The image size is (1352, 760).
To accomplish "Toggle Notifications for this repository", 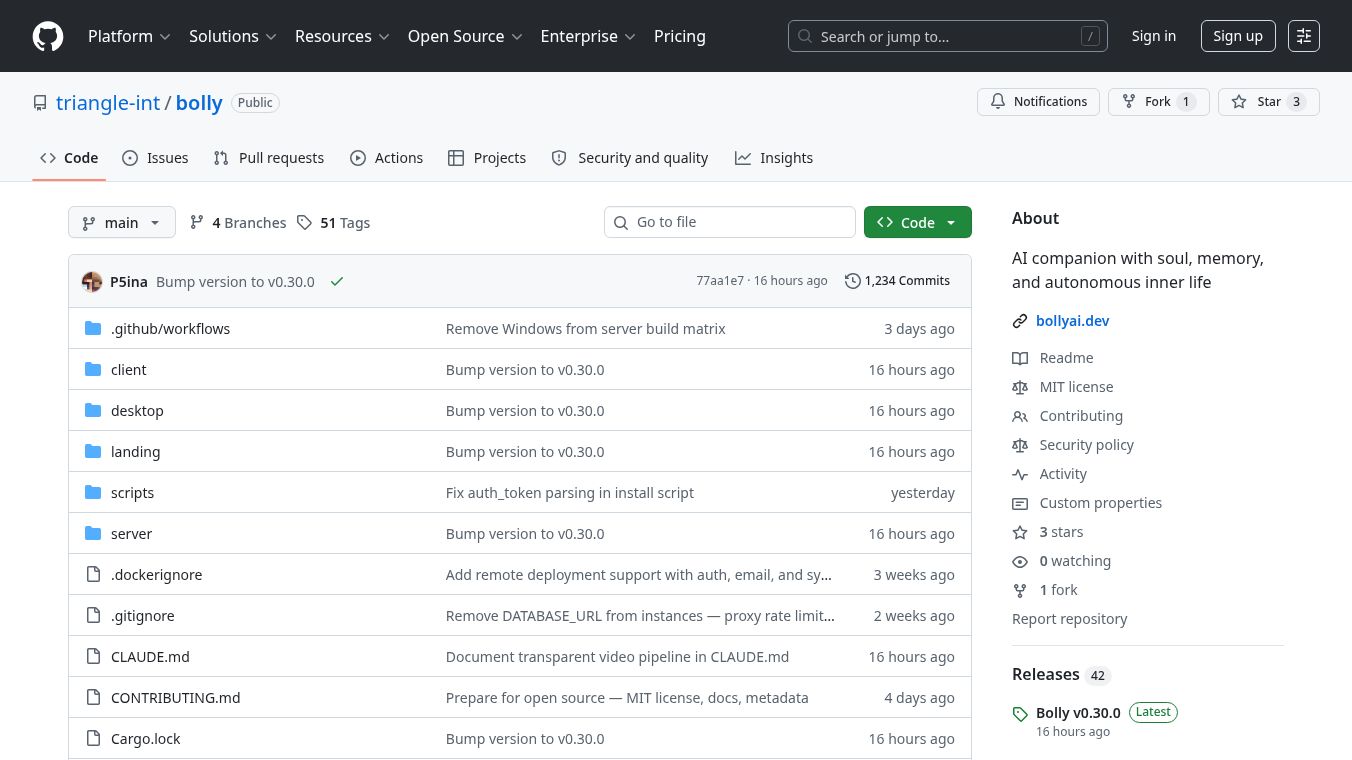I will [1038, 102].
